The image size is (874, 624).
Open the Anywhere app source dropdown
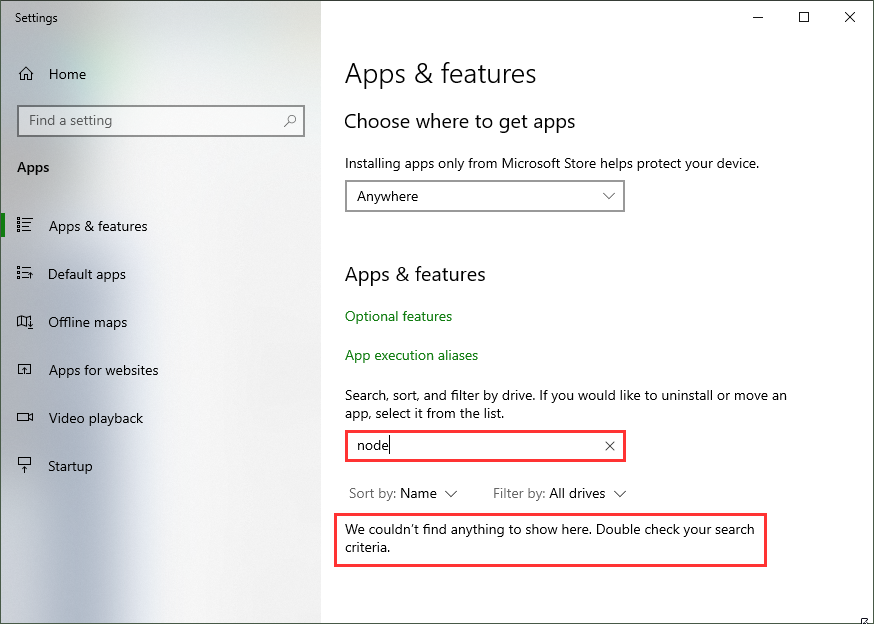485,196
